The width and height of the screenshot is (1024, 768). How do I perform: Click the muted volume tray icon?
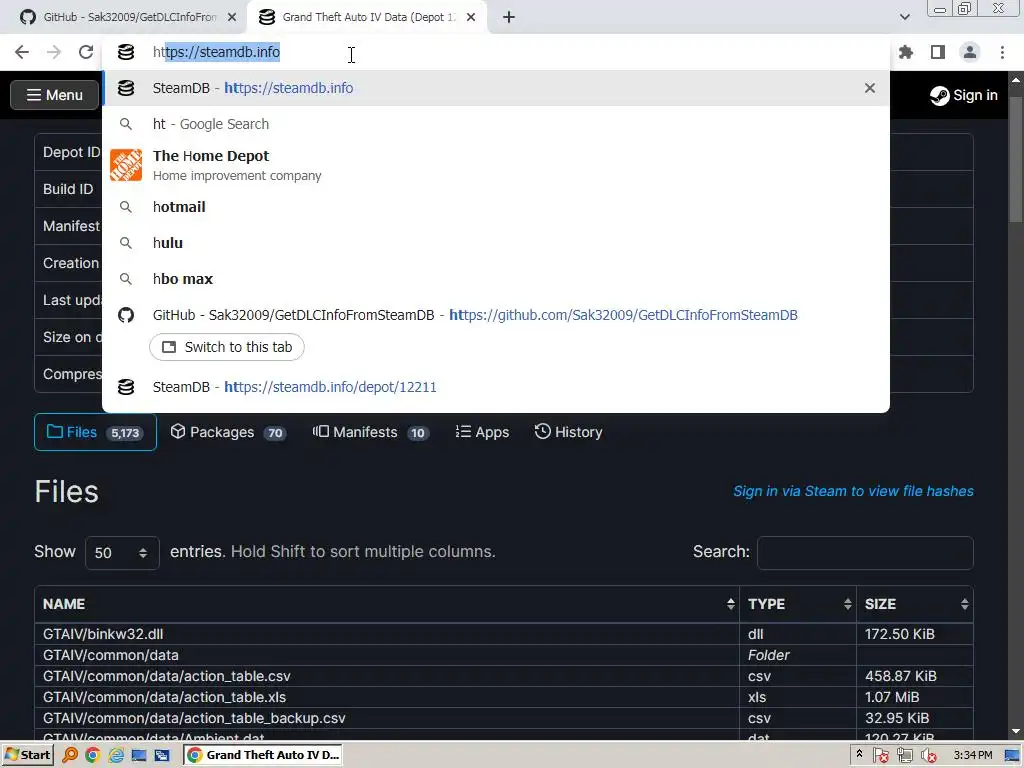pos(928,756)
